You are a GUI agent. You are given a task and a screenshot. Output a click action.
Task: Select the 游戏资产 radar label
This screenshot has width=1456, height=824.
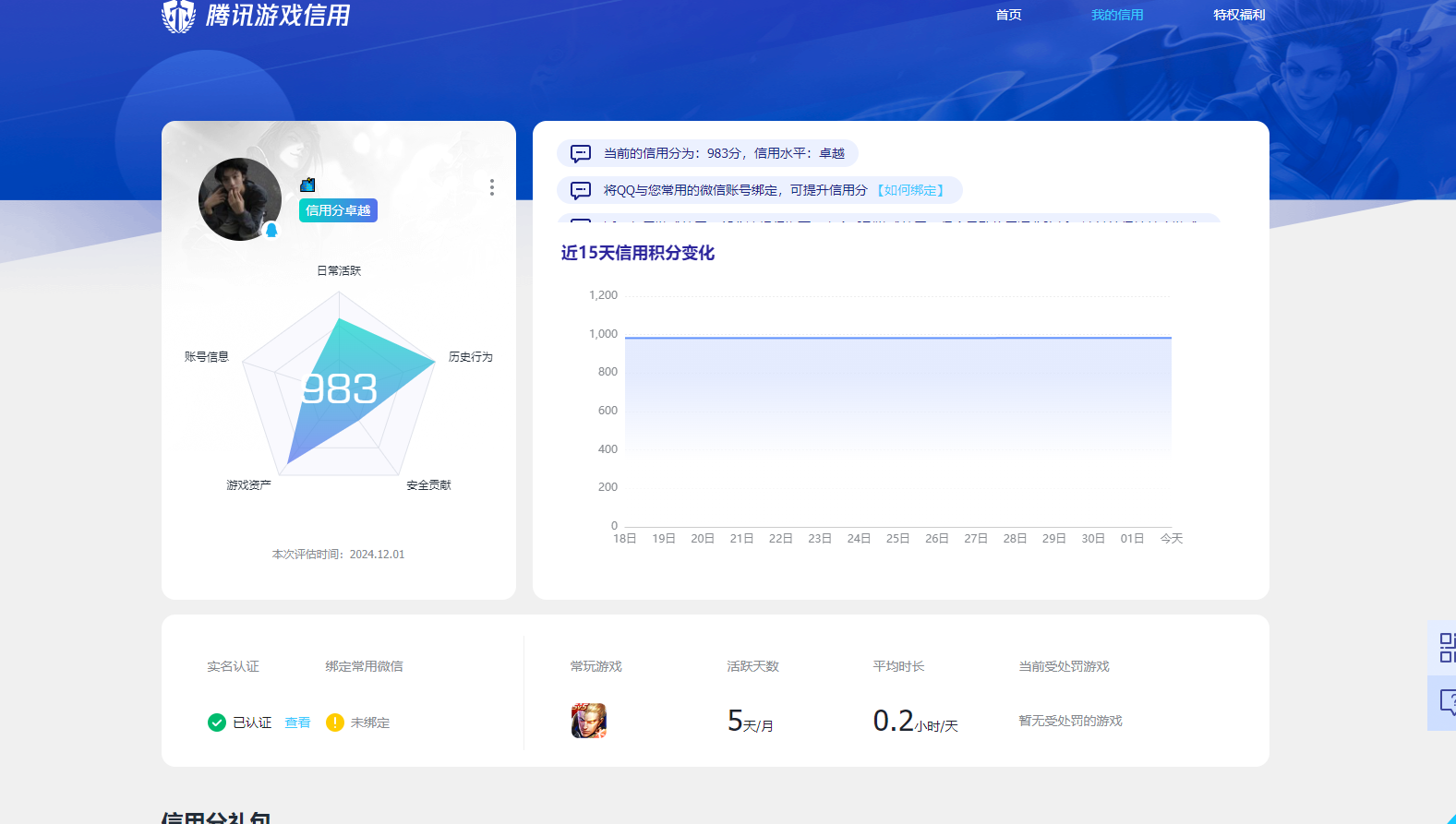pos(249,484)
